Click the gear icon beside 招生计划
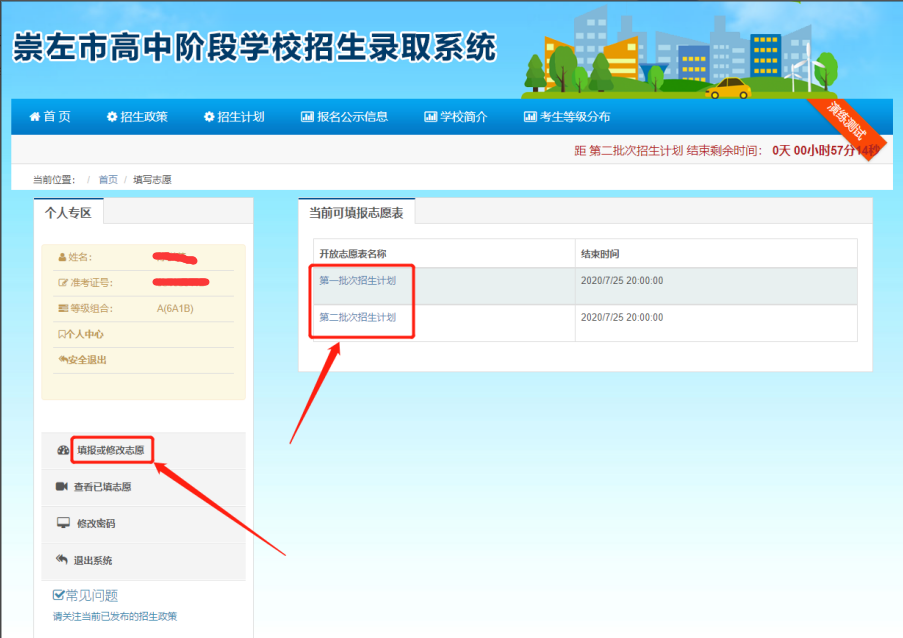This screenshot has width=903, height=638. [209, 117]
